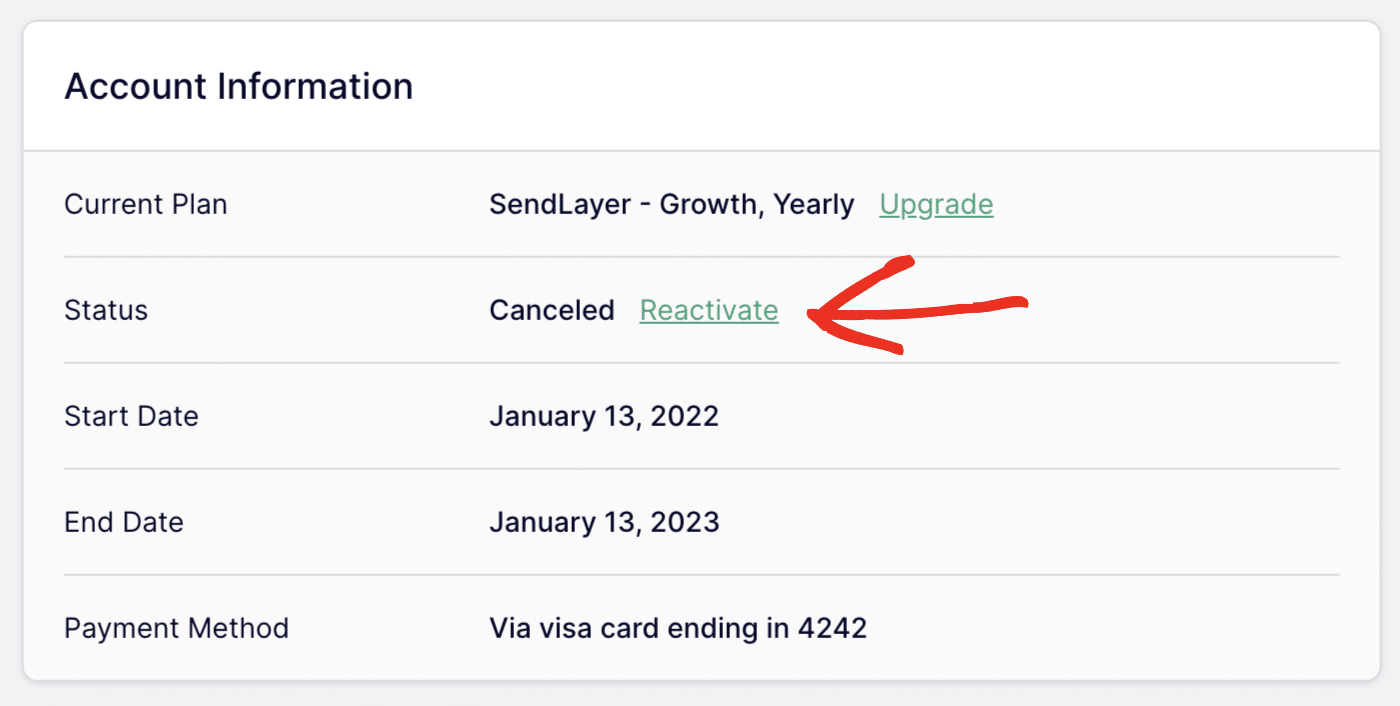Click the End Date label
1400x706 pixels.
[x=124, y=523]
